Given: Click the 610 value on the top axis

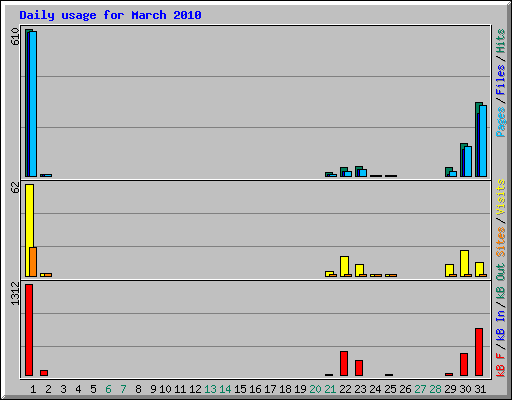Looking at the screenshot, I should 15,36.
